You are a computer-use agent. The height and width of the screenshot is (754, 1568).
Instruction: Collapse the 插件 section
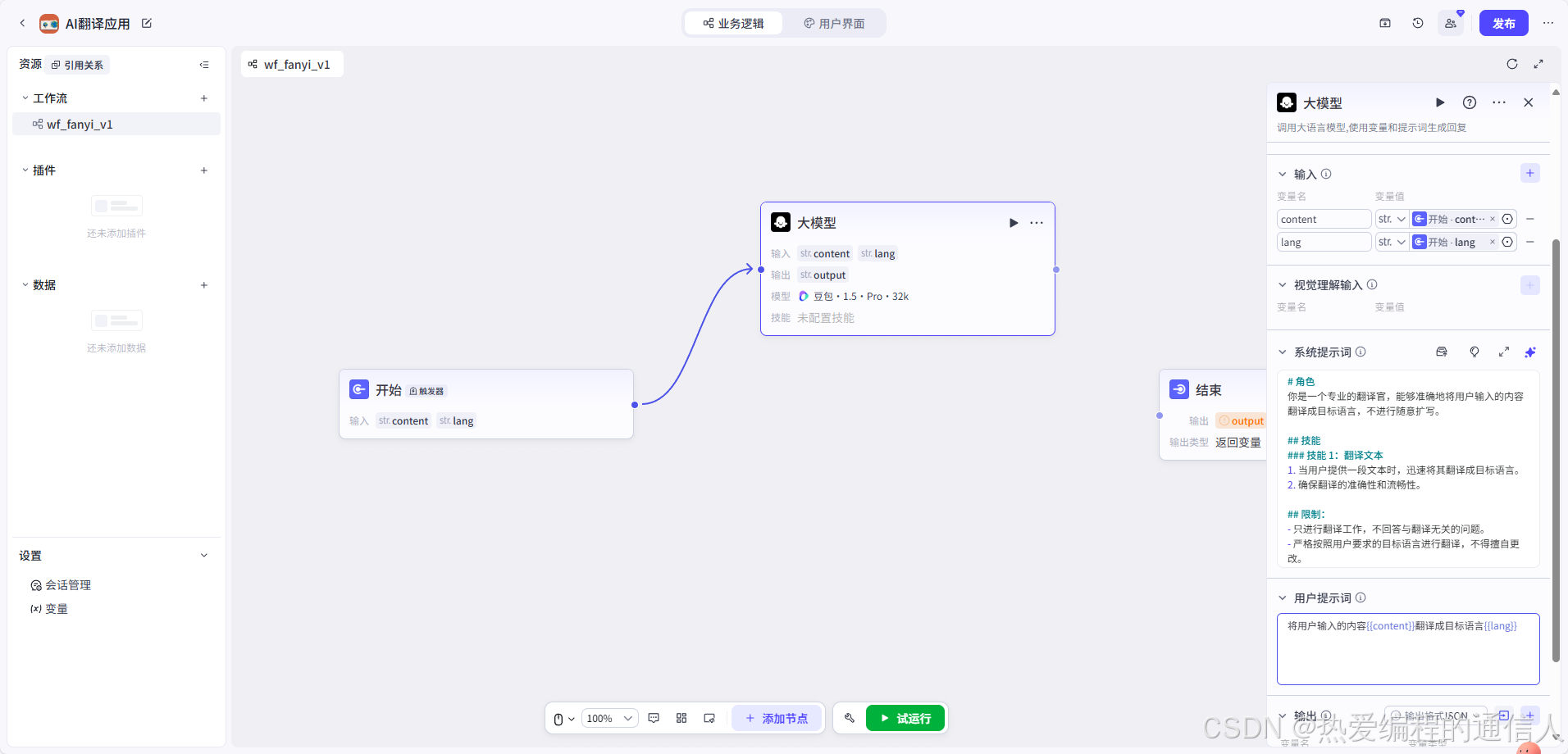click(x=25, y=170)
